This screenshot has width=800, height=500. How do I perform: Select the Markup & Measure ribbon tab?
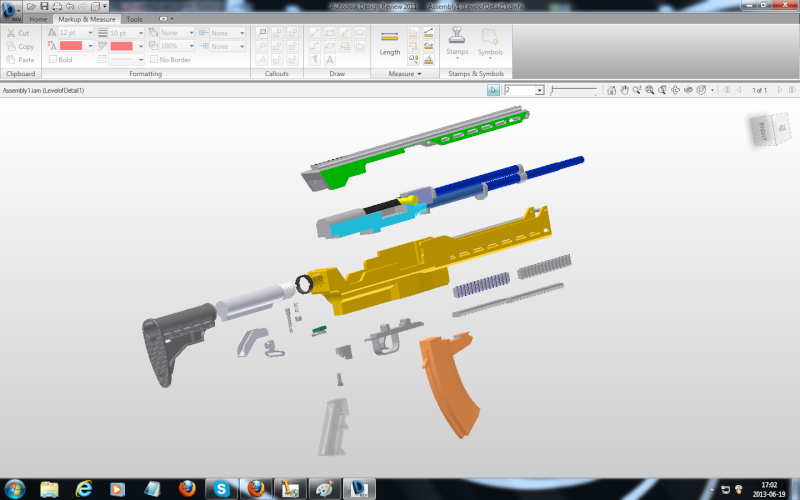[x=87, y=19]
